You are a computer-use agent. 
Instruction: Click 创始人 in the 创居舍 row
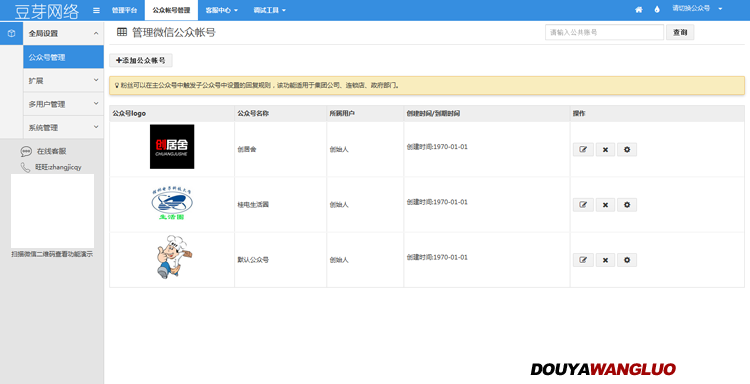coord(339,149)
